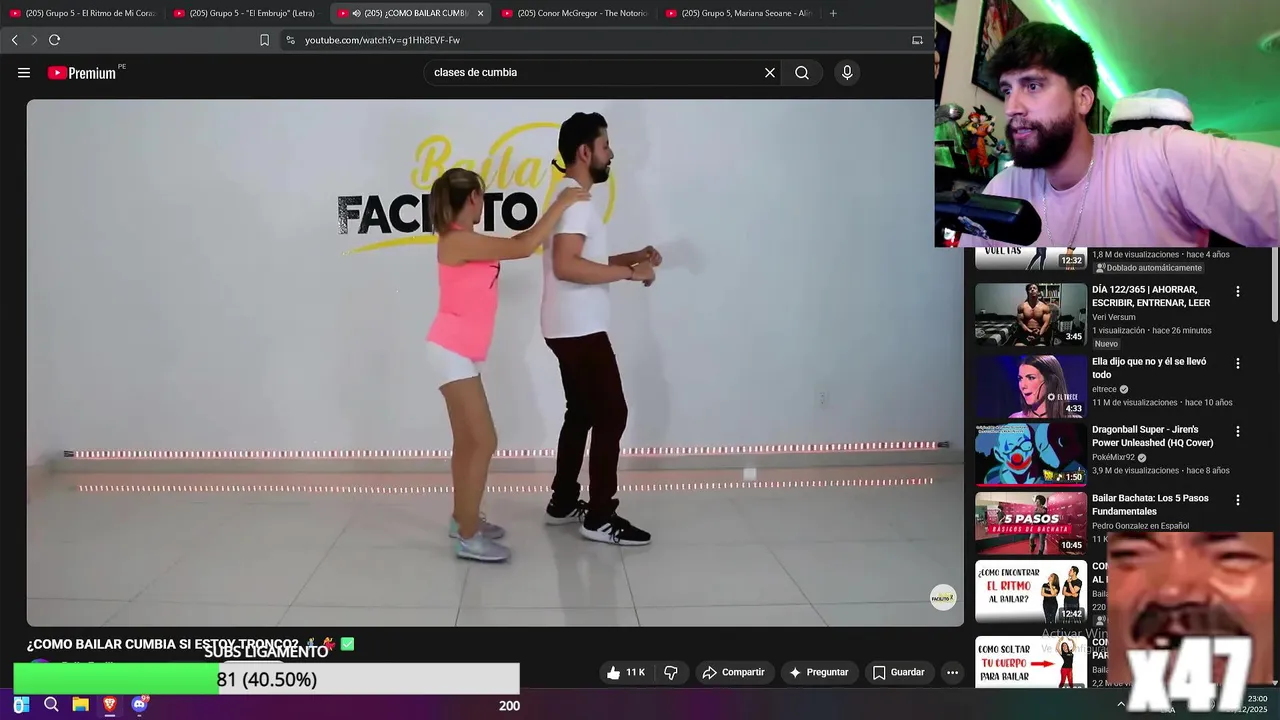Open more actions ellipsis under the video
Viewport: 1280px width, 720px height.
[x=952, y=673]
